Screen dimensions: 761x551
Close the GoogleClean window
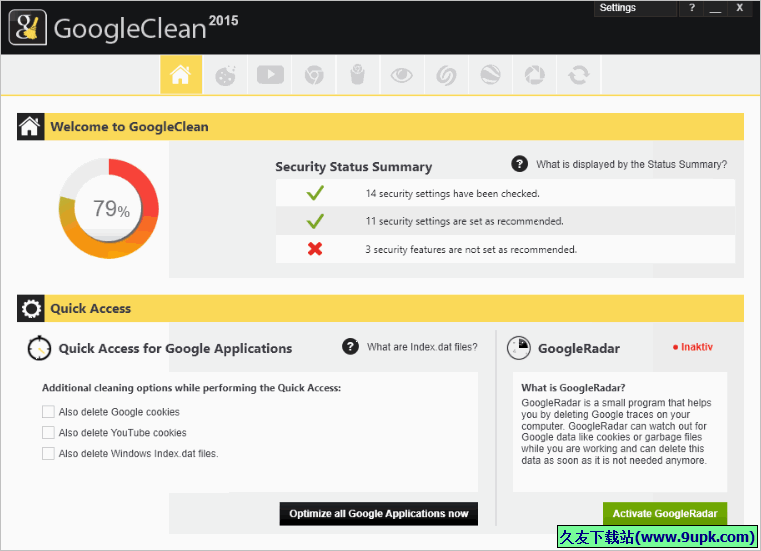click(740, 8)
